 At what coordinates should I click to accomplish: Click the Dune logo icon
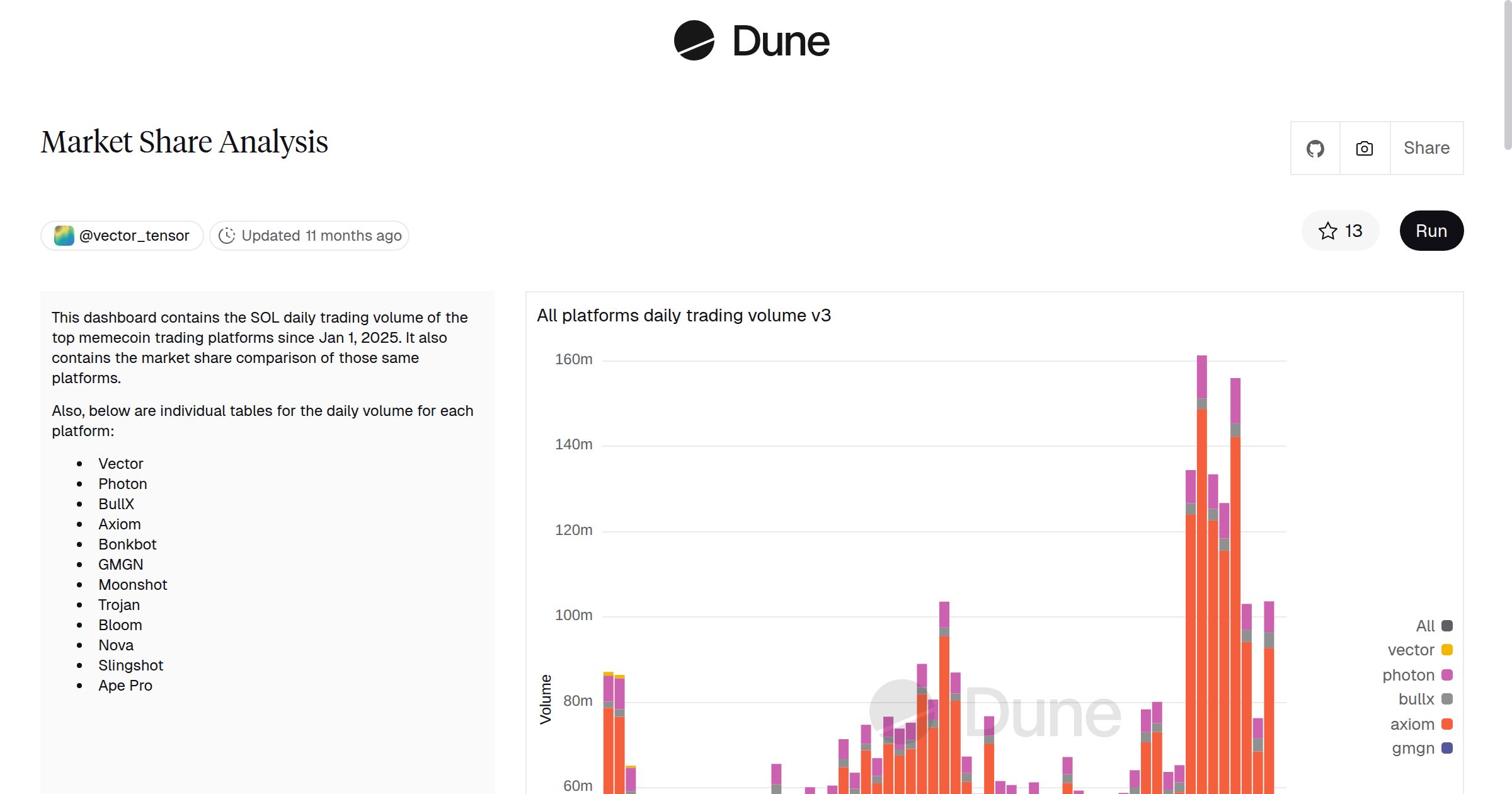pos(694,40)
